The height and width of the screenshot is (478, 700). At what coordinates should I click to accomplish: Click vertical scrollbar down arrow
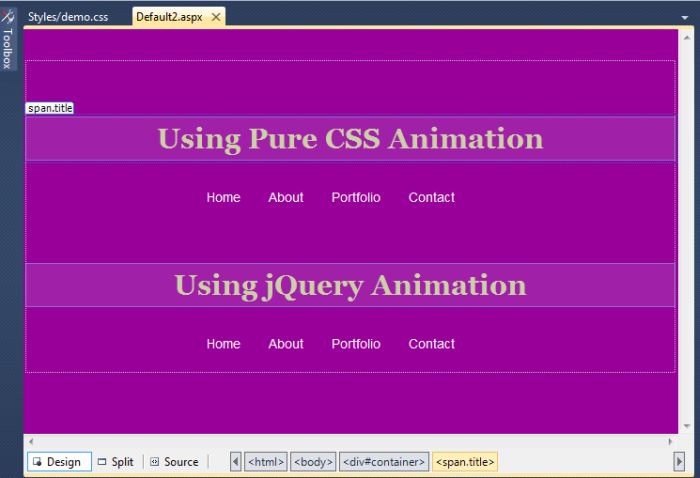687,426
